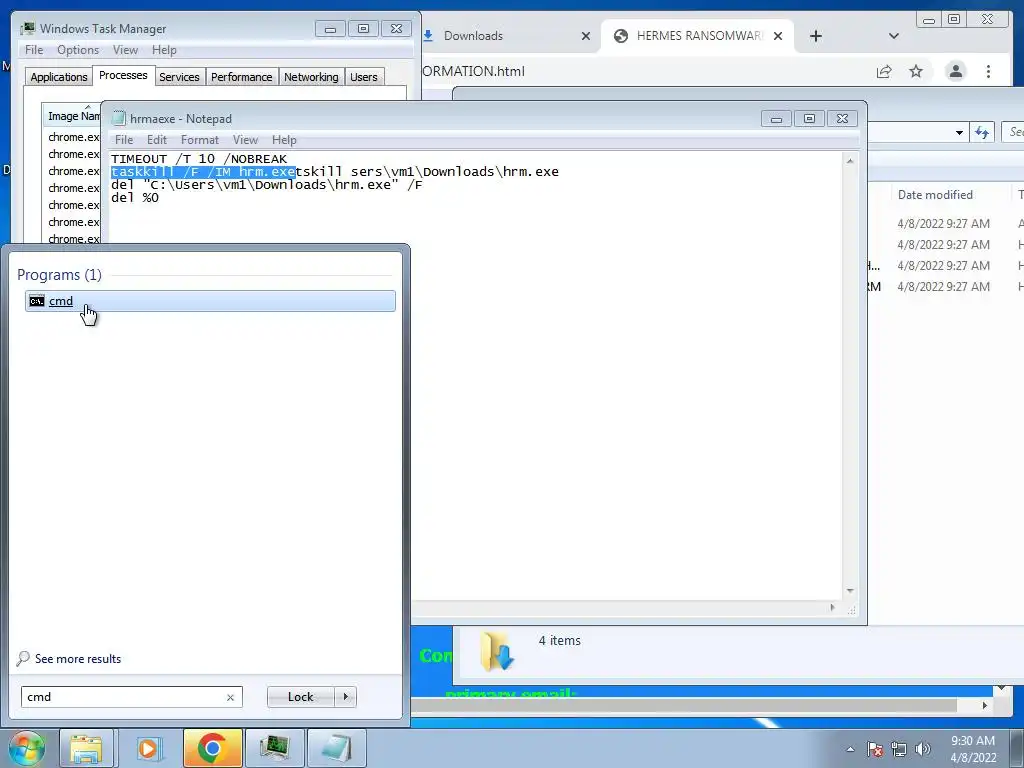
Task: Click Notepad horizontal scroll right arrow
Action: point(832,607)
